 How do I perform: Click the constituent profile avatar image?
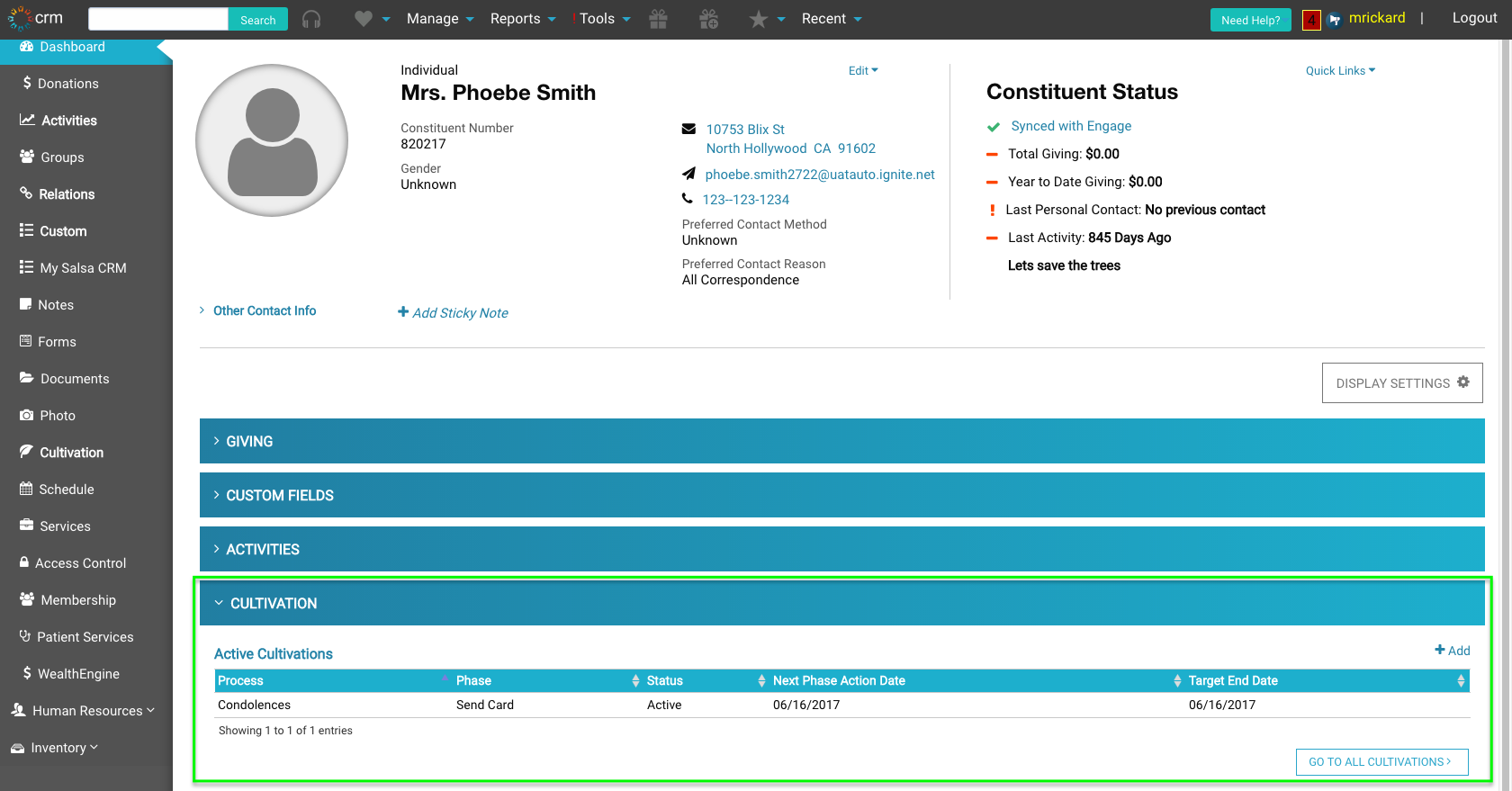tap(272, 140)
